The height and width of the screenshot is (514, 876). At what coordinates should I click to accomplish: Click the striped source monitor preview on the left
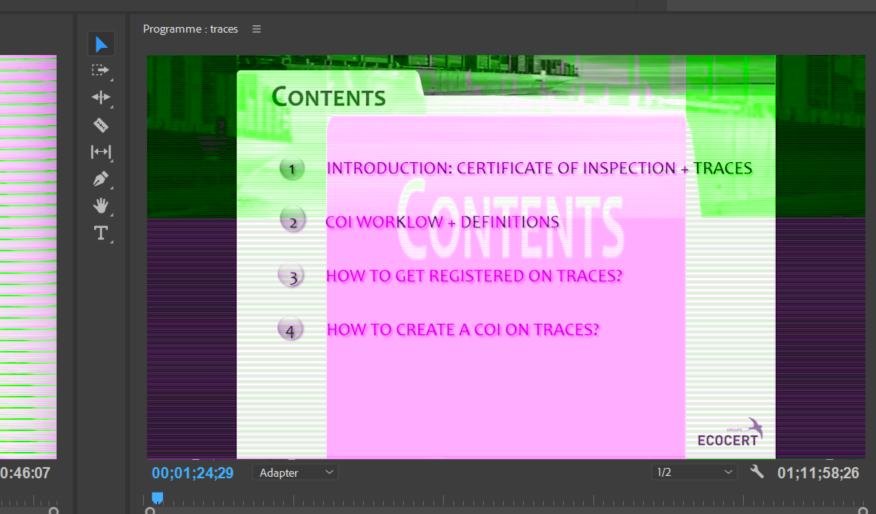(x=28, y=256)
